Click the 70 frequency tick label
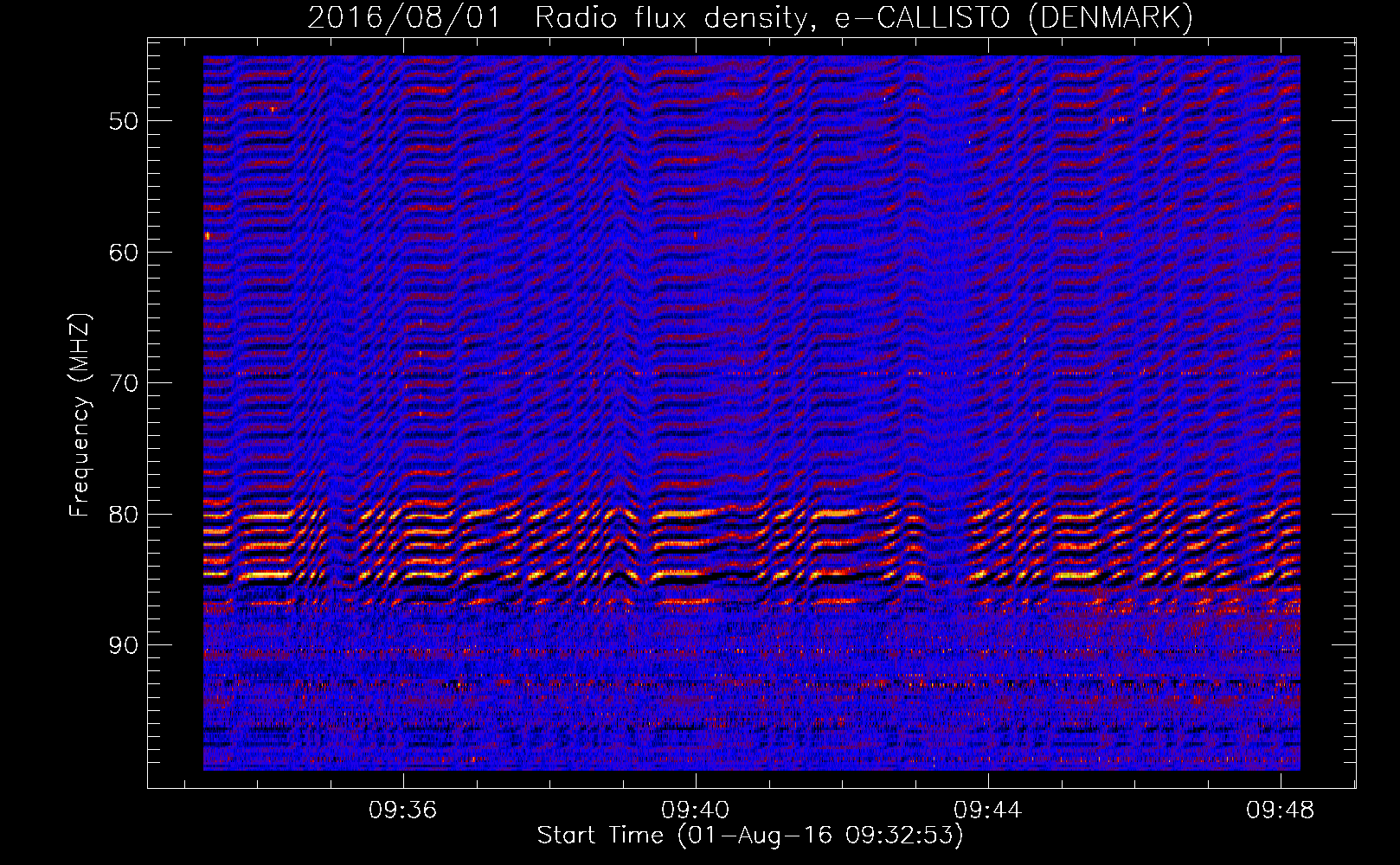The image size is (1400, 865). pyautogui.click(x=124, y=383)
